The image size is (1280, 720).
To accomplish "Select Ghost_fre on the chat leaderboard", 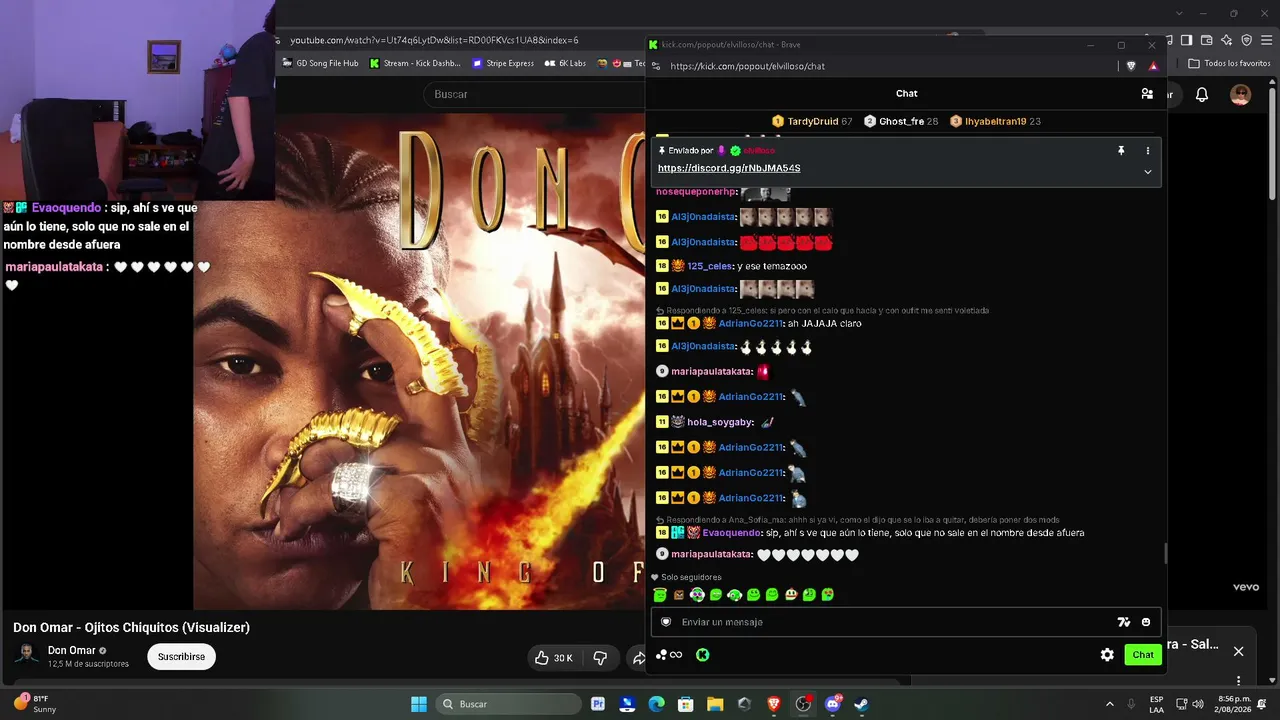I will coord(901,121).
